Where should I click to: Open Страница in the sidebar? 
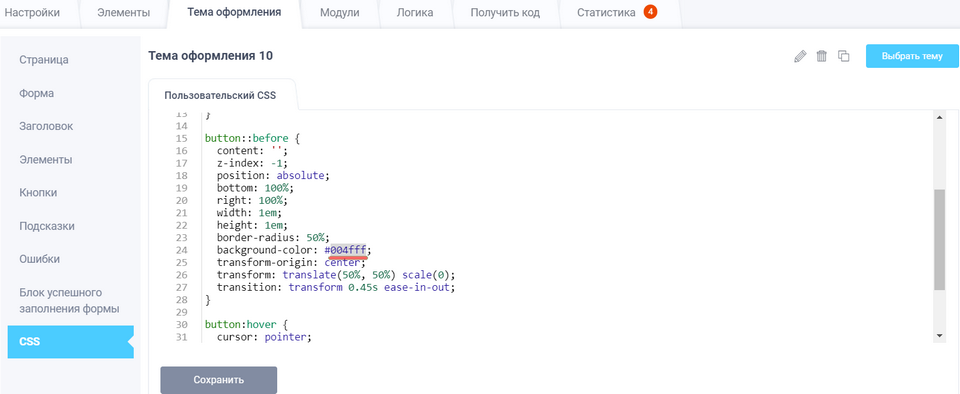click(x=43, y=60)
